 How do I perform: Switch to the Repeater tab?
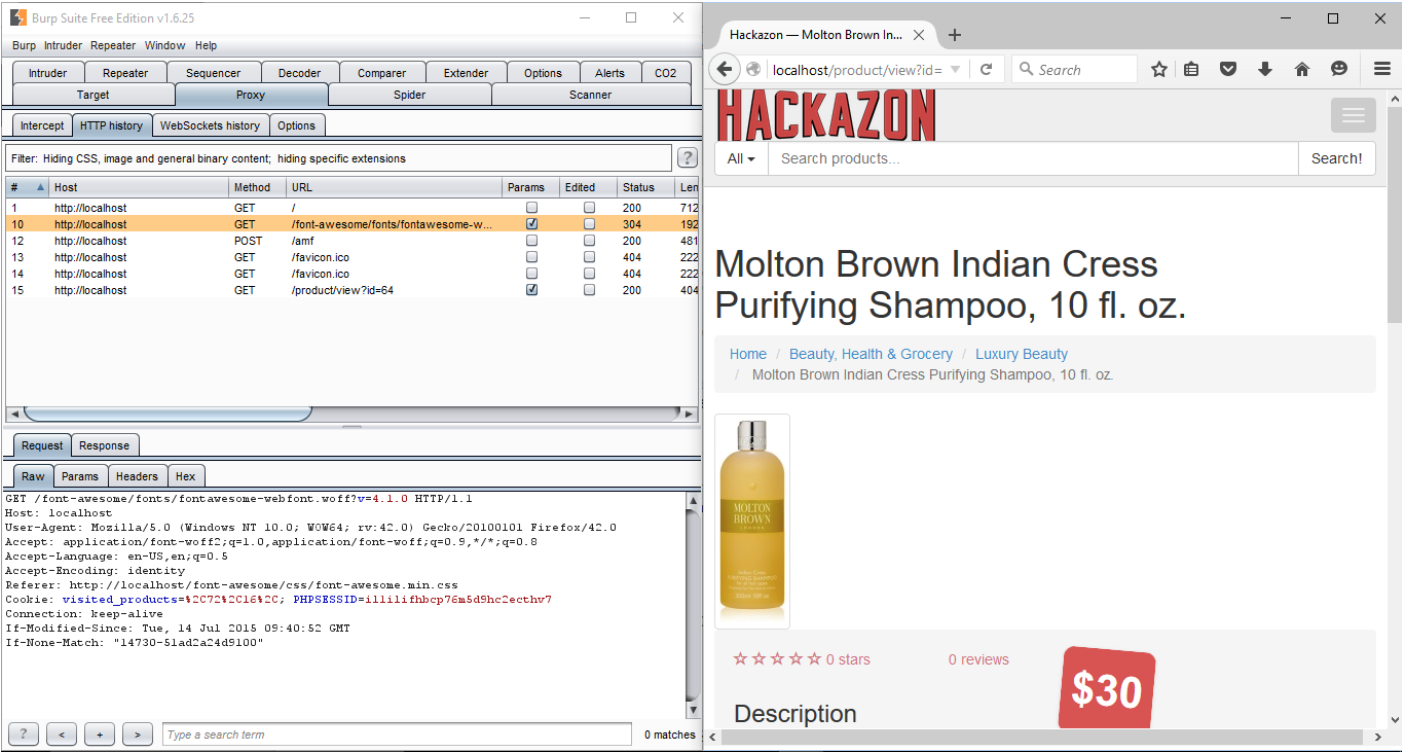click(x=125, y=73)
